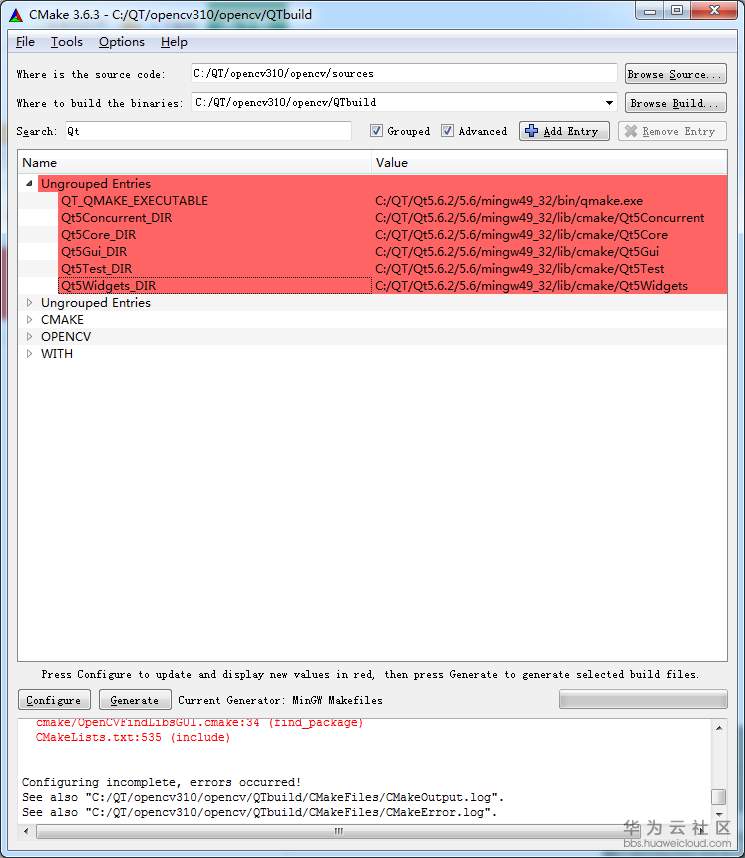The width and height of the screenshot is (745, 858).
Task: Click the source code path field
Action: click(404, 73)
